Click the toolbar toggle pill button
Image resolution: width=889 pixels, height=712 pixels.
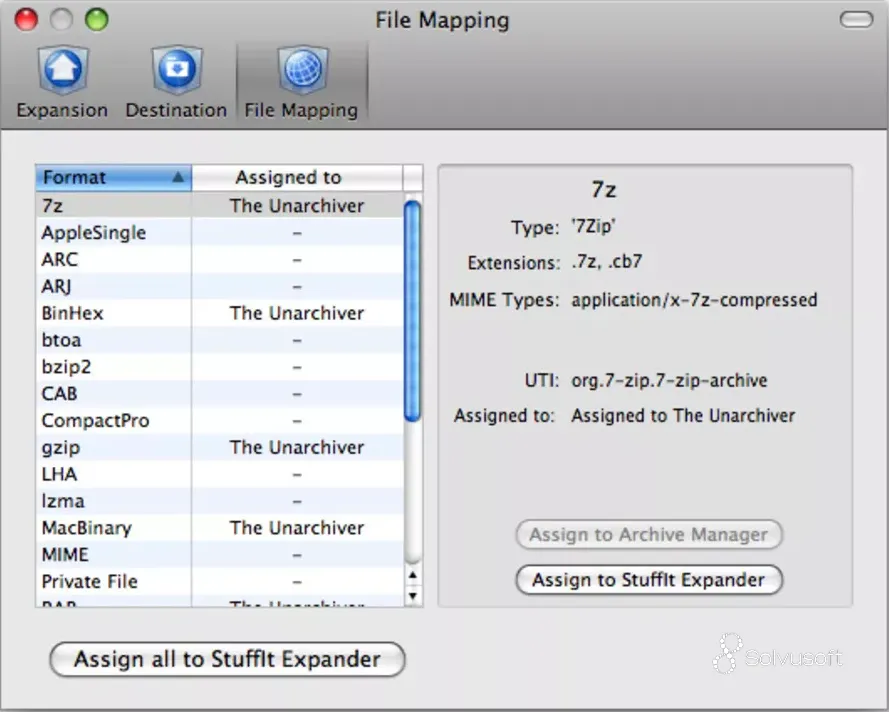pos(856,20)
